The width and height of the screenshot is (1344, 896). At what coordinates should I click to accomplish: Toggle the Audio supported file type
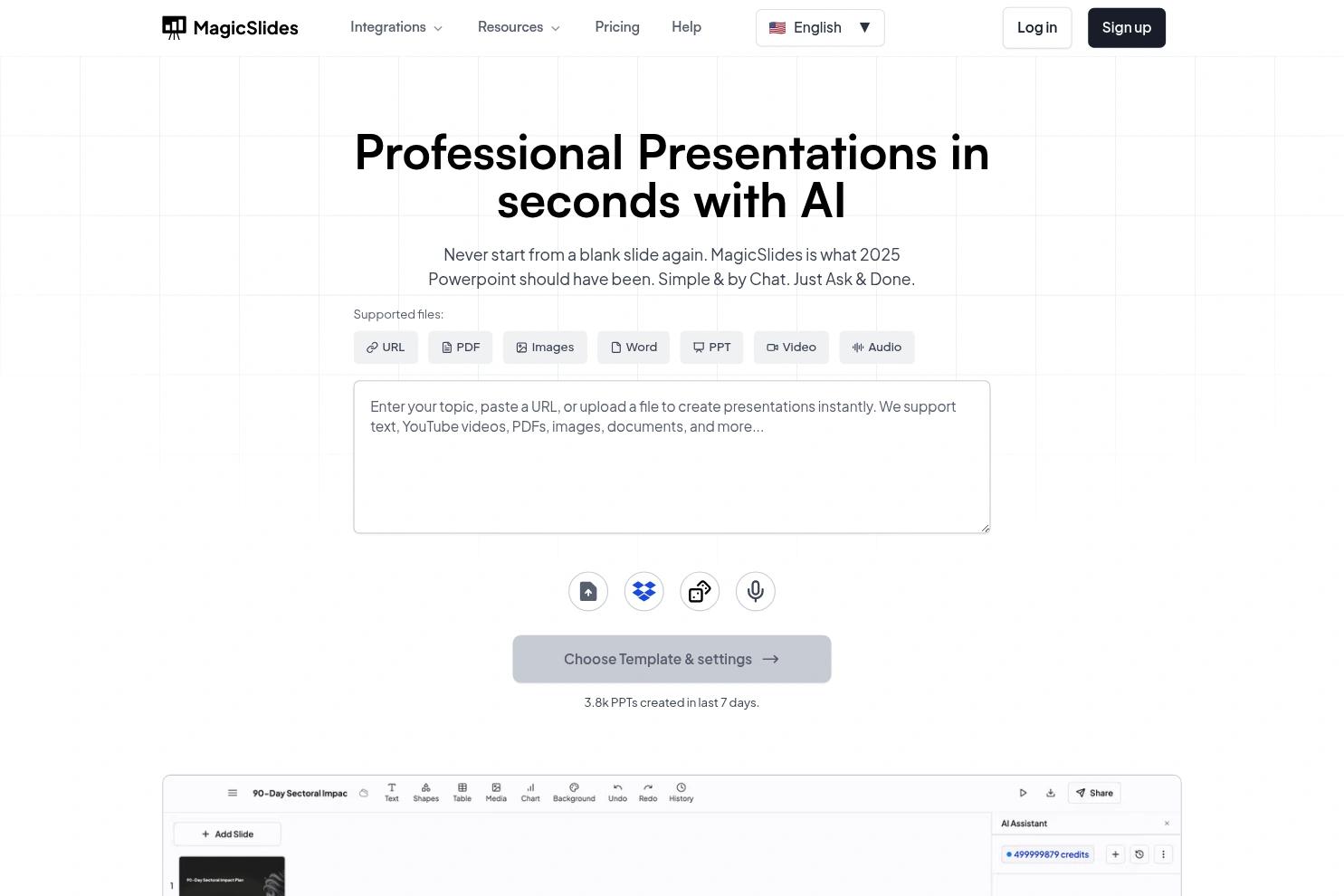tap(876, 347)
